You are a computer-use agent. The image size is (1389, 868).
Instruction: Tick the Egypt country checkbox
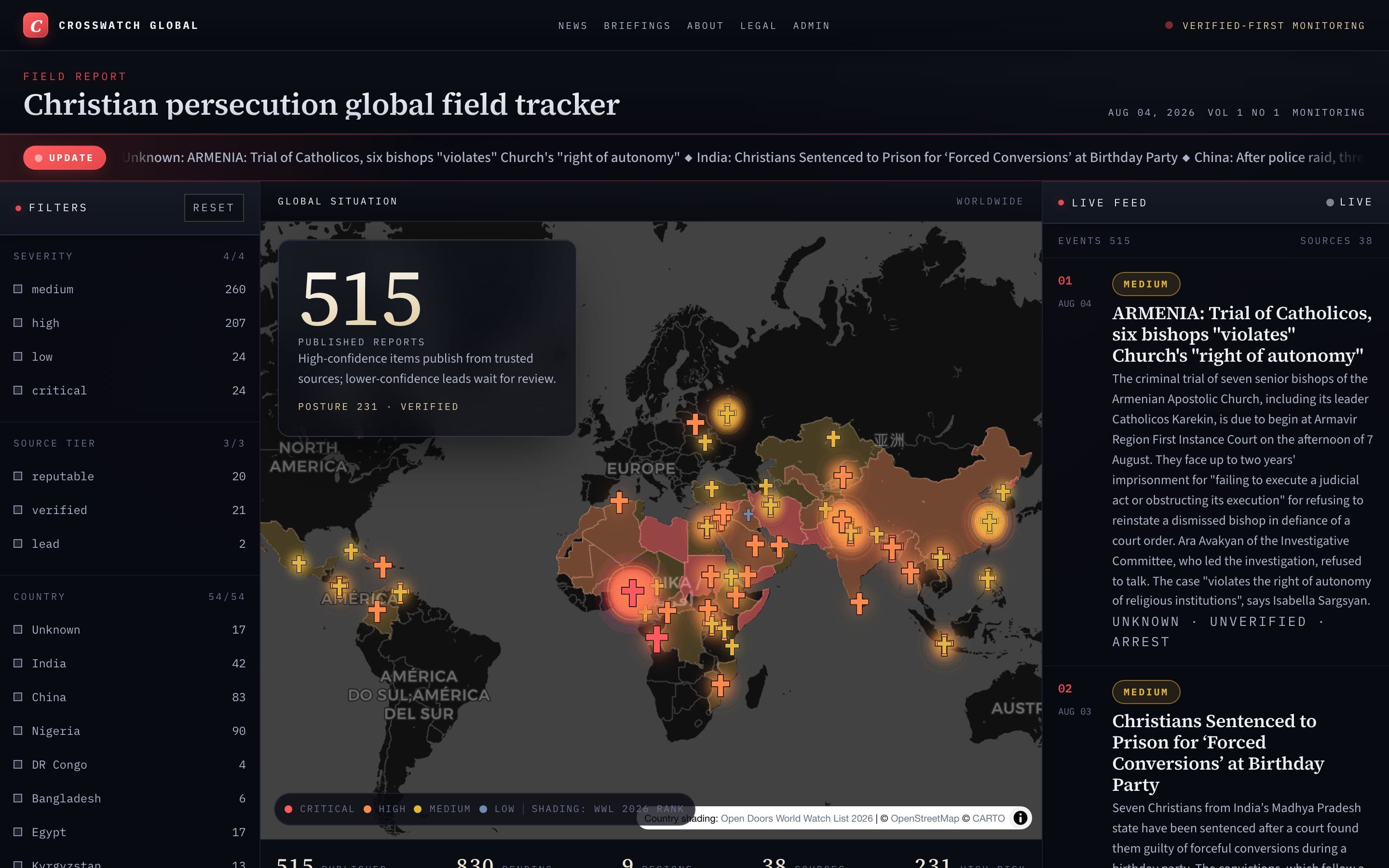click(18, 832)
